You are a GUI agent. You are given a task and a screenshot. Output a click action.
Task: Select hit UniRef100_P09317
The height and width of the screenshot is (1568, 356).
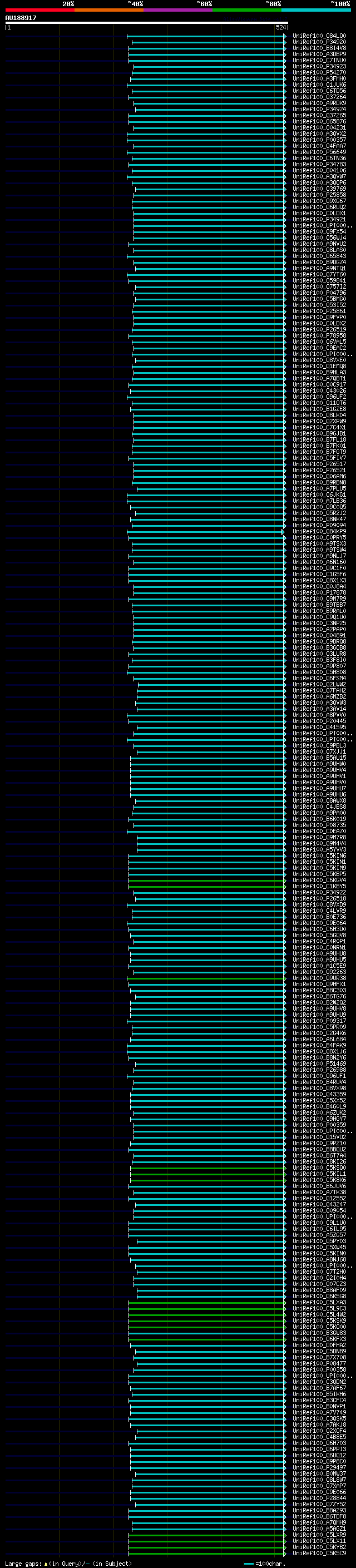[x=319, y=1021]
